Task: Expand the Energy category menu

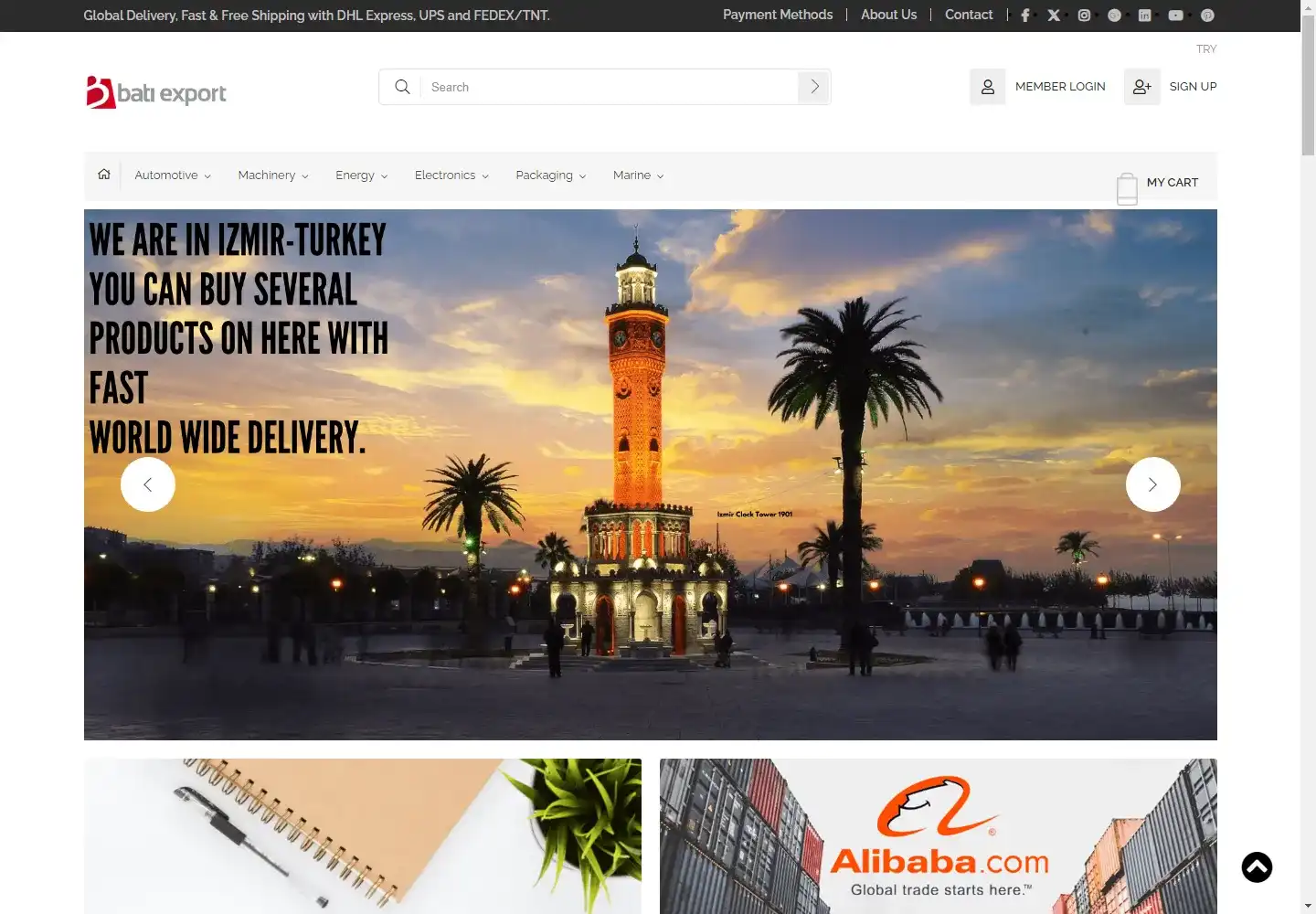Action: [x=362, y=175]
